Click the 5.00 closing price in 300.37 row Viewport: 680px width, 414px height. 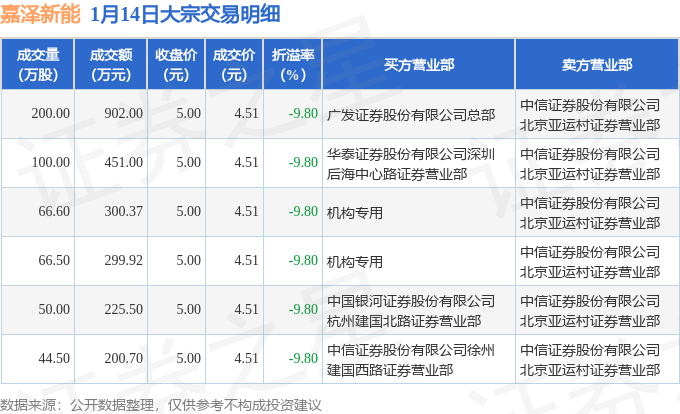(x=189, y=212)
